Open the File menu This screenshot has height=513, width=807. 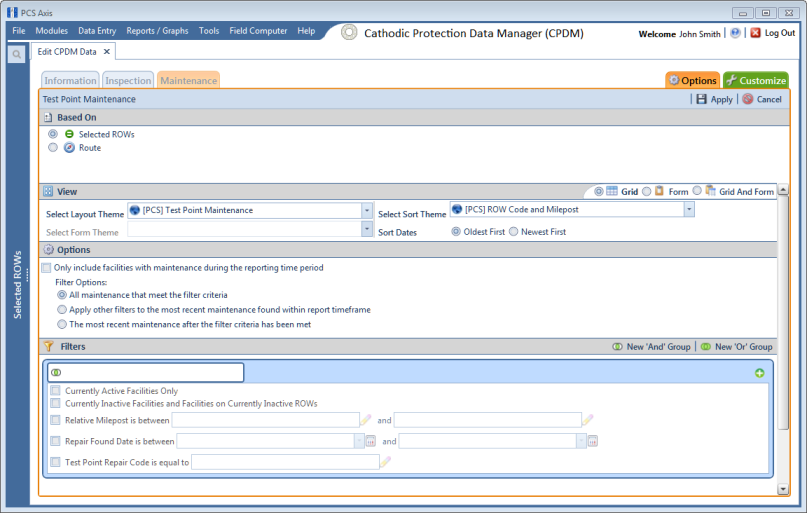[x=19, y=31]
